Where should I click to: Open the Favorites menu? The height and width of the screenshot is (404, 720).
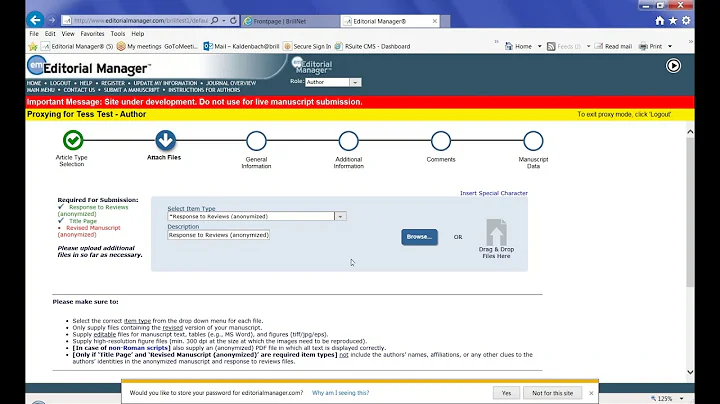[92, 34]
